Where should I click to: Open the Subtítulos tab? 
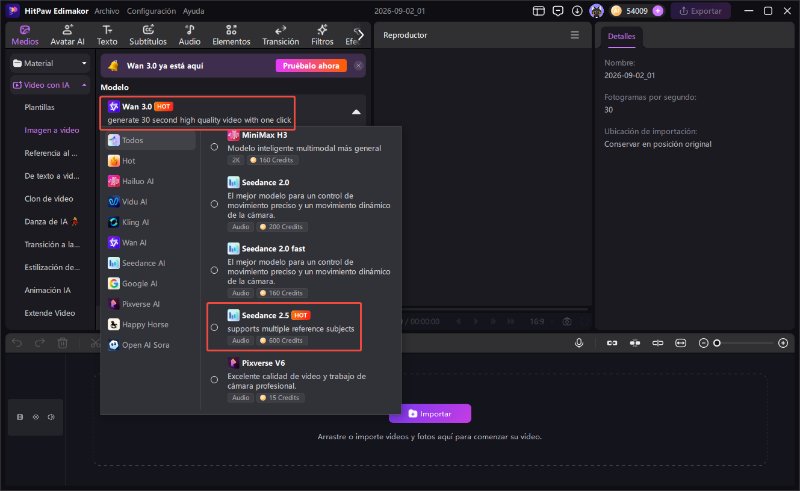coord(148,35)
